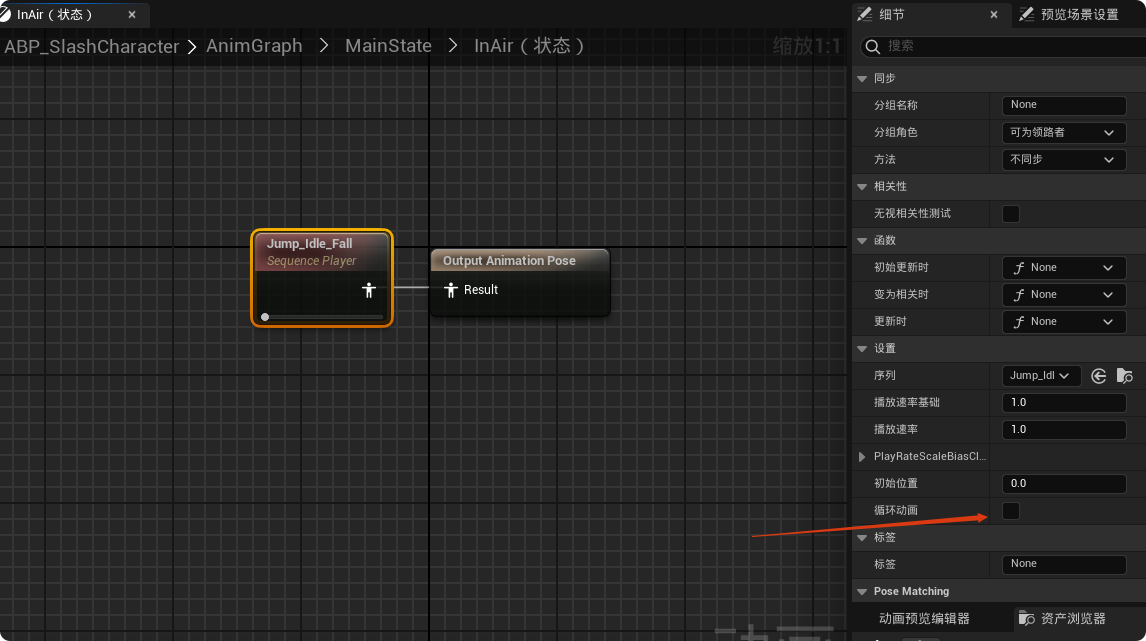Click the pose output pin on Jump_Idle_Fall node
Image resolution: width=1146 pixels, height=641 pixels.
click(x=368, y=290)
